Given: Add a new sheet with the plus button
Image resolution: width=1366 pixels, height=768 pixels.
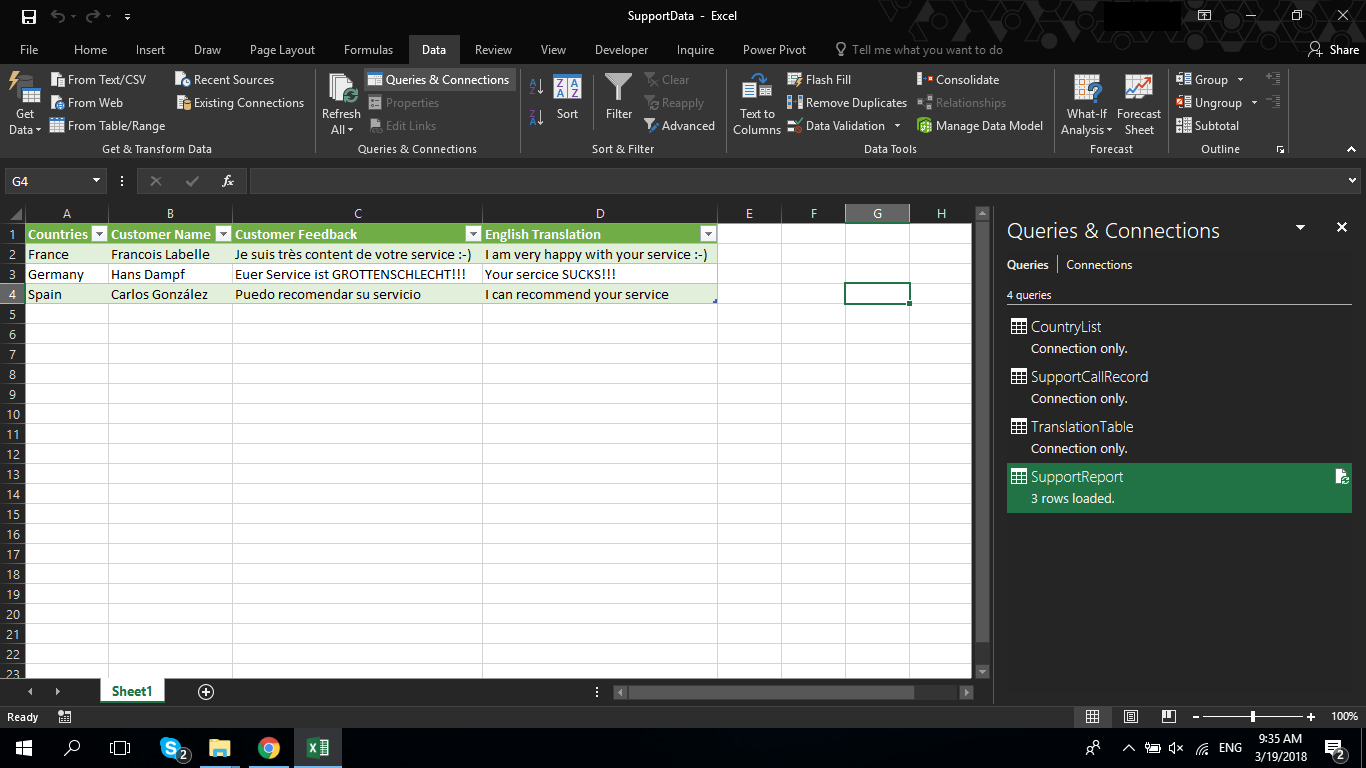Looking at the screenshot, I should click(205, 690).
